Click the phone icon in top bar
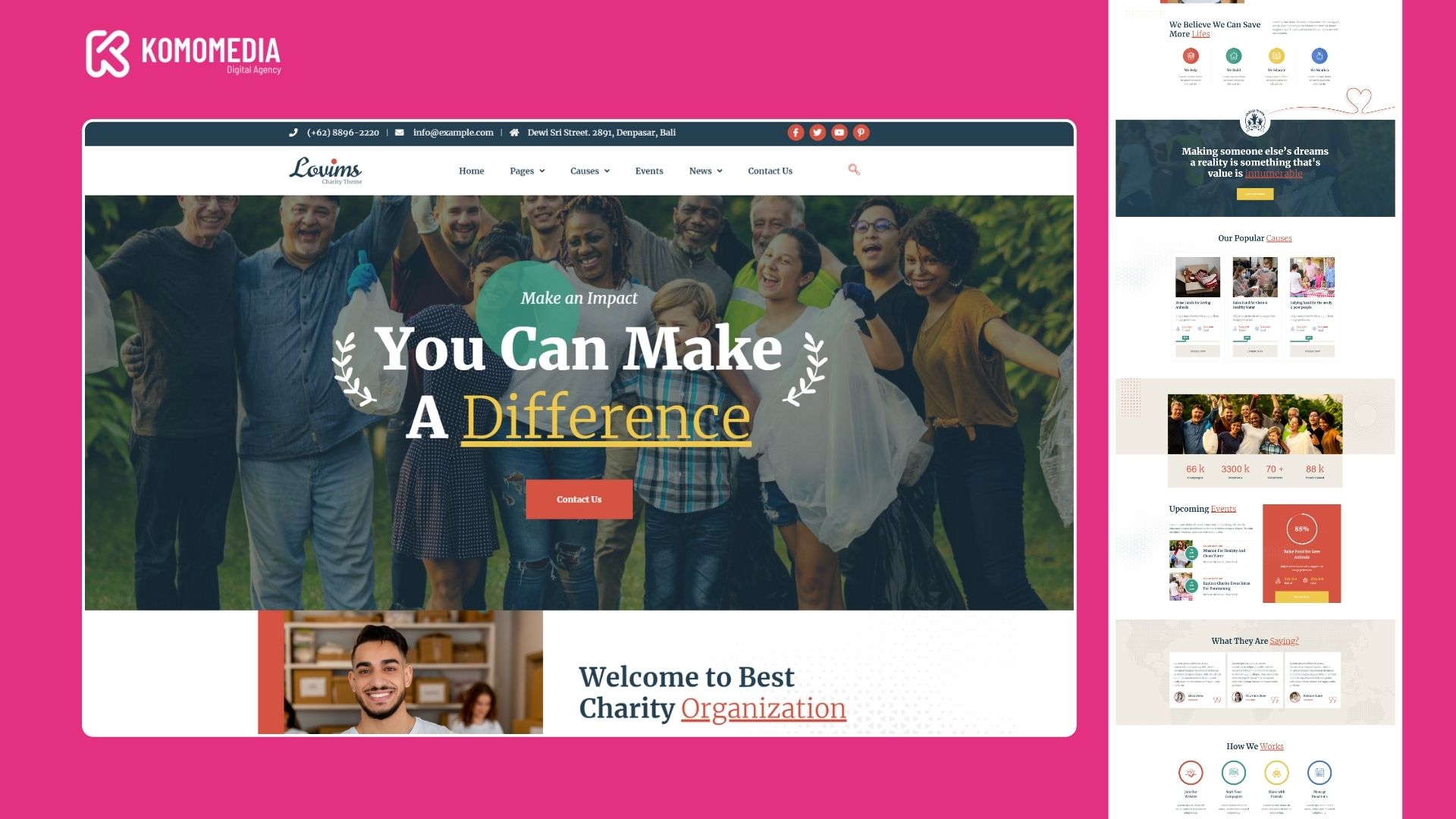Screen dimensions: 1456x819 [x=293, y=133]
